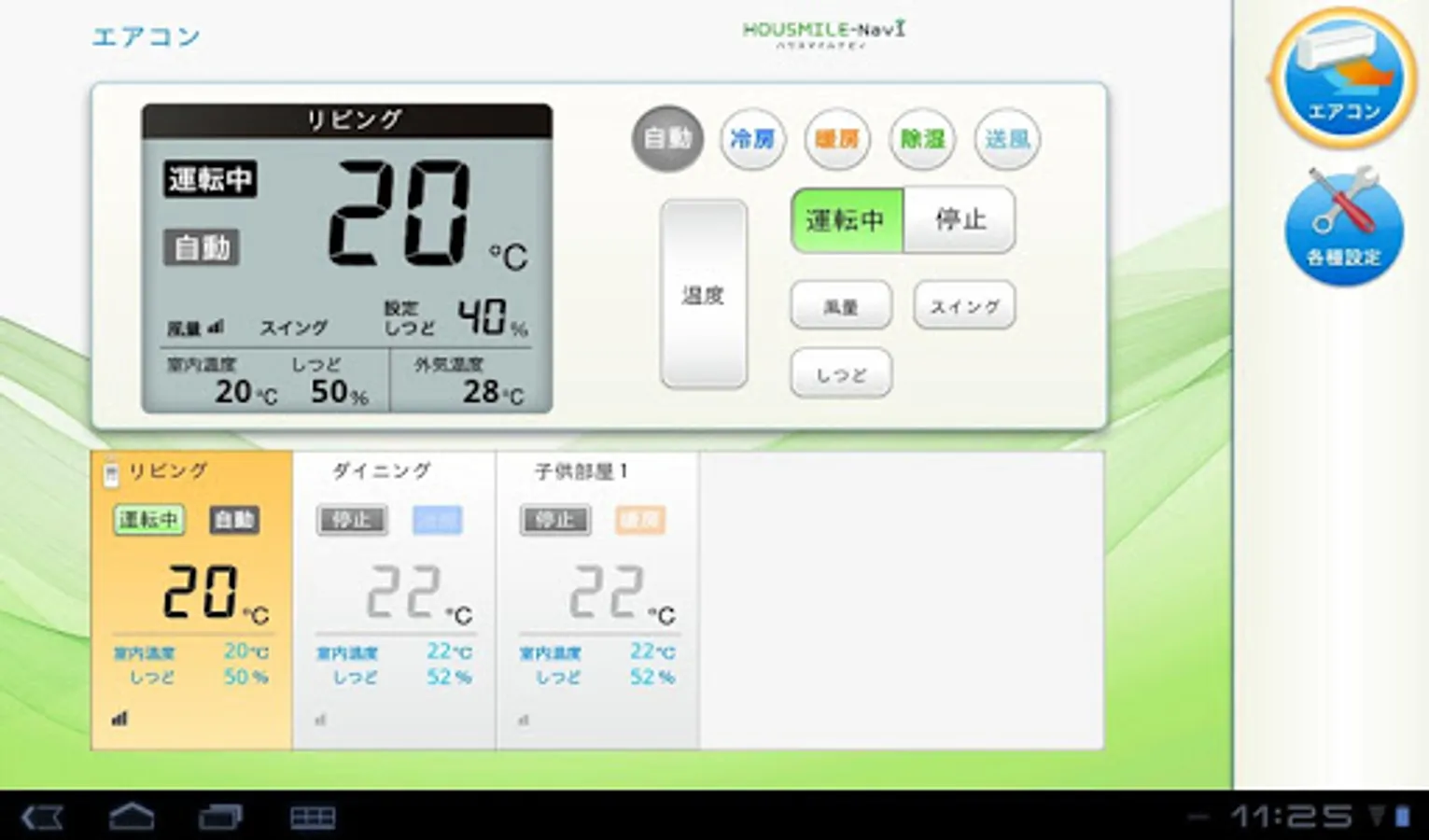Open the エアコン air conditioner sidebar icon
1429x840 pixels.
coord(1343,78)
